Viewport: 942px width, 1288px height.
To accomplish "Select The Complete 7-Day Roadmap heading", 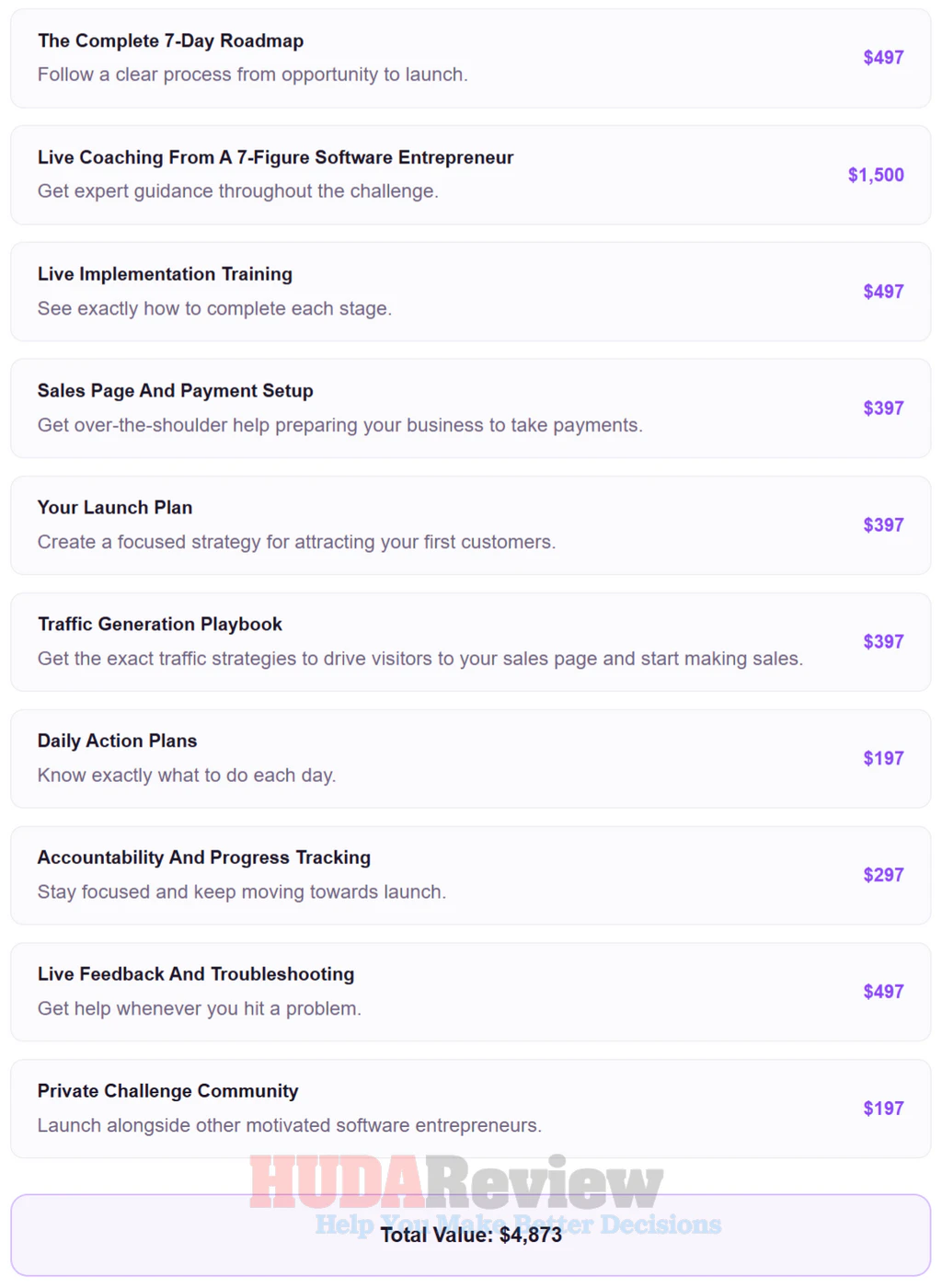I will [170, 40].
